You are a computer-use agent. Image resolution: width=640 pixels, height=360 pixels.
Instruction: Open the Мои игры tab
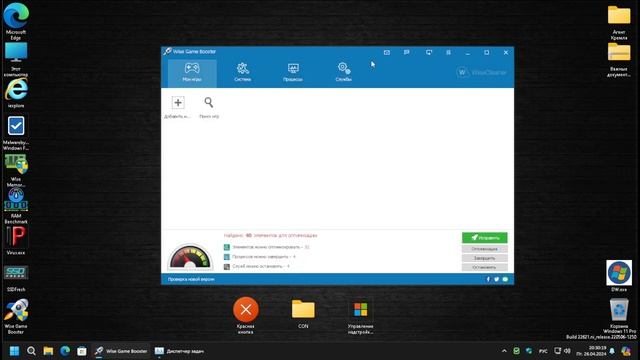(x=192, y=73)
